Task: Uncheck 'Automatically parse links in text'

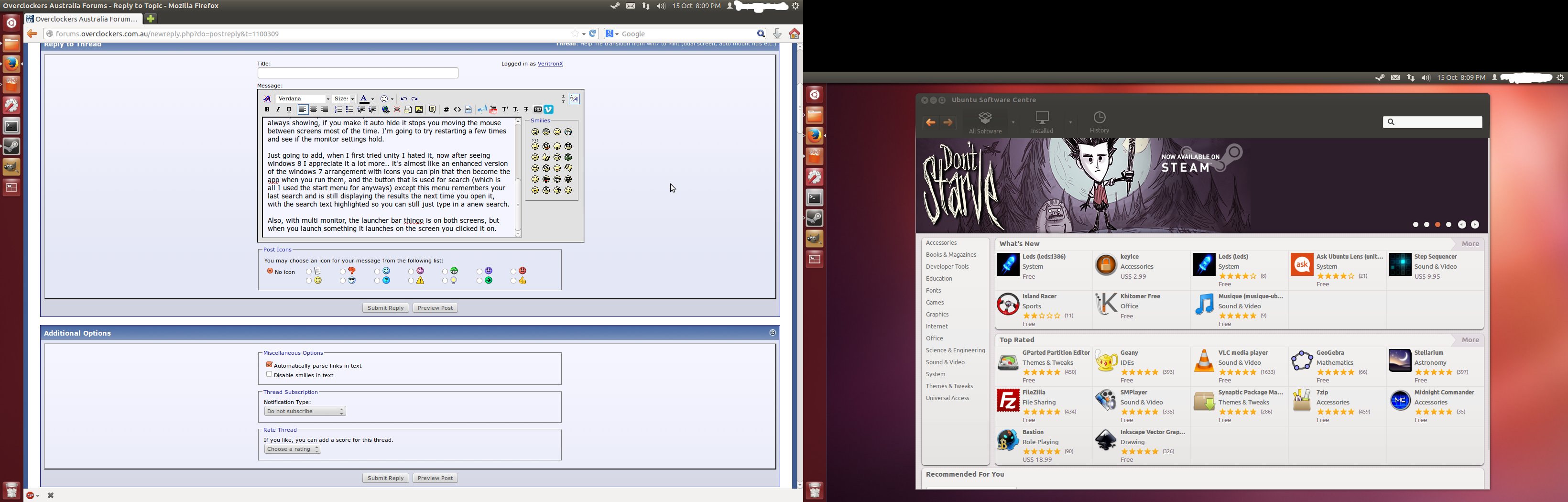Action: click(x=269, y=365)
